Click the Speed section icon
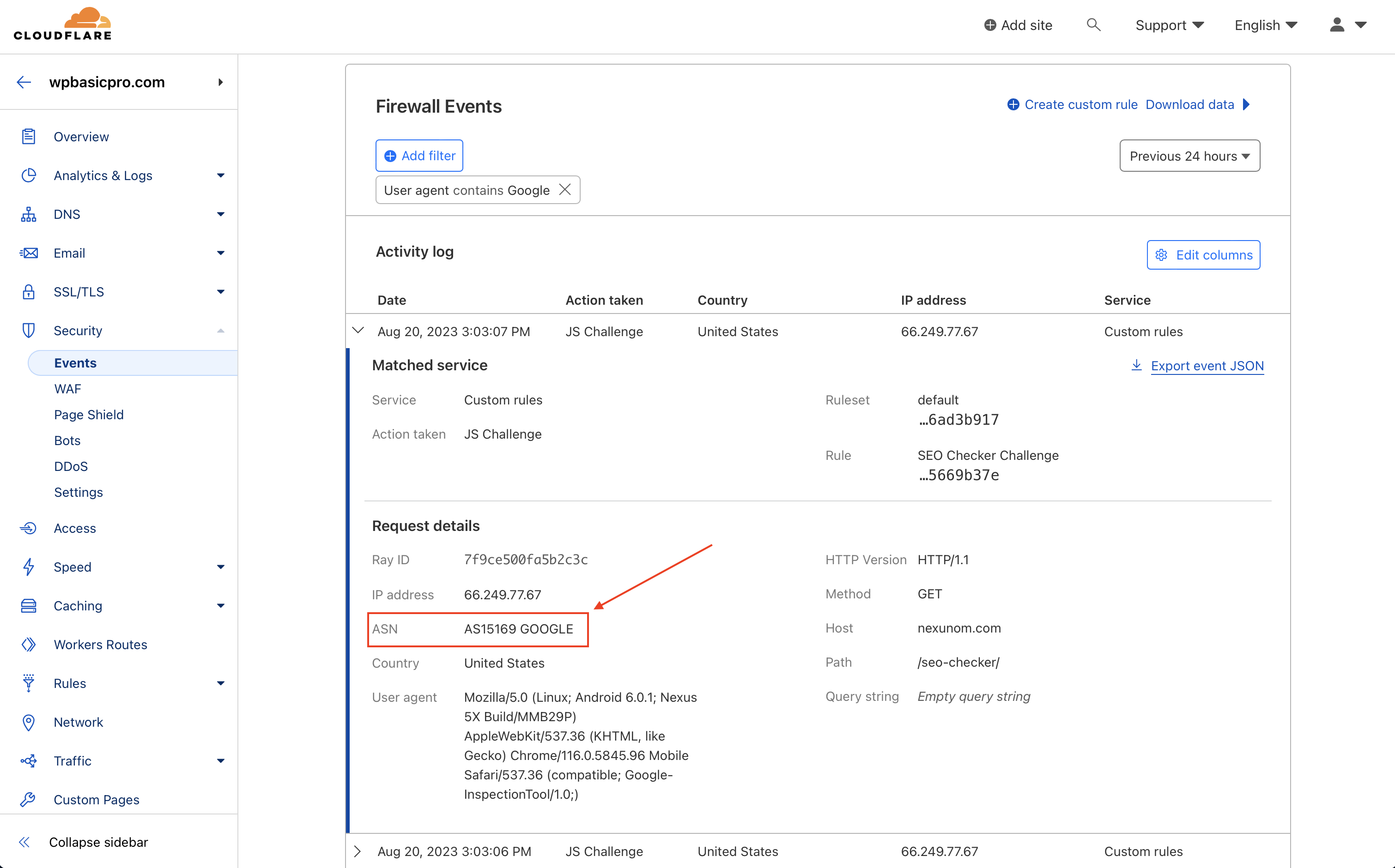The image size is (1395, 868). (29, 567)
